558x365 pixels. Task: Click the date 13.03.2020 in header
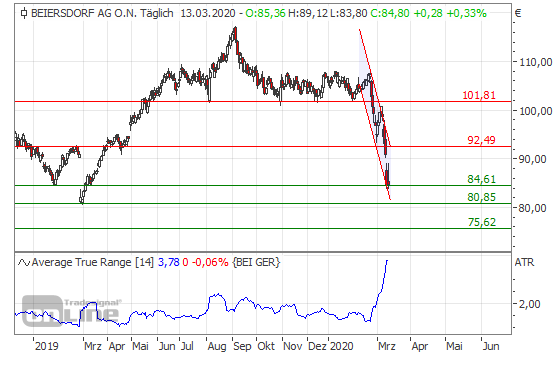point(208,14)
